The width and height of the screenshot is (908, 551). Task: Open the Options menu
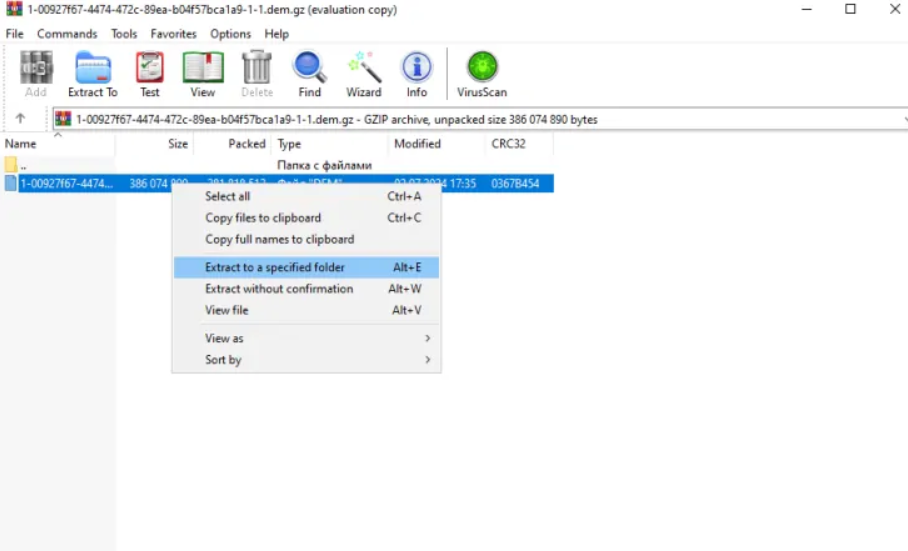(x=230, y=34)
